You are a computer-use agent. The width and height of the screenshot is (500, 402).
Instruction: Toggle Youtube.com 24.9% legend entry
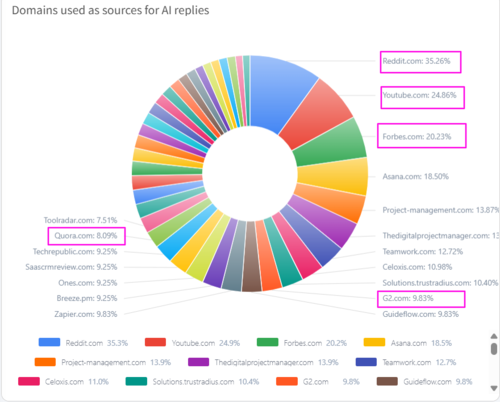tap(192, 343)
